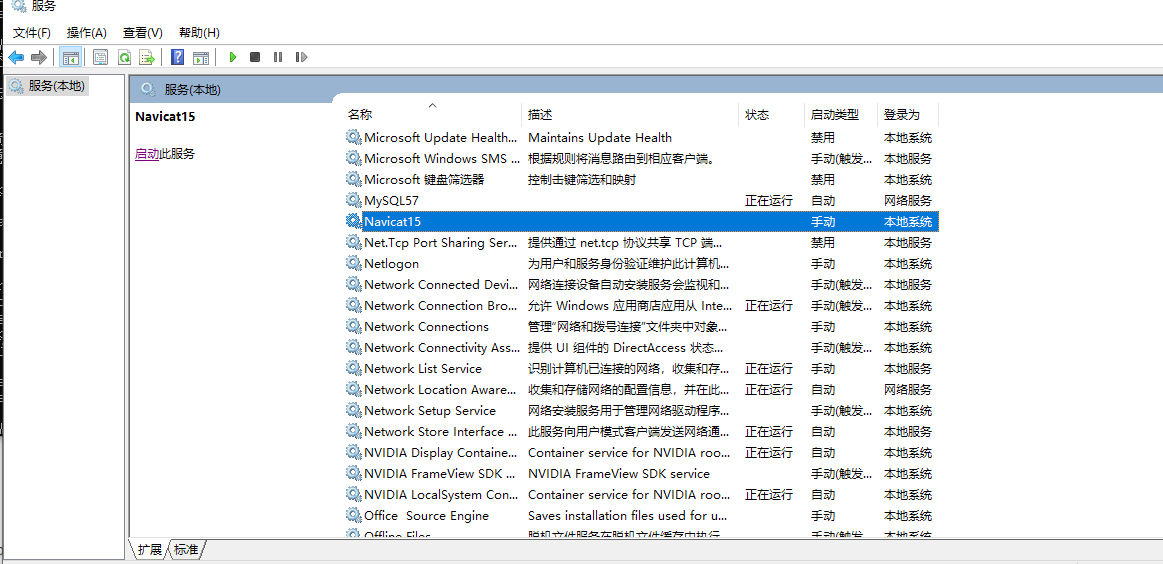Switch to the 标准 tab
The height and width of the screenshot is (564, 1163).
(x=186, y=549)
